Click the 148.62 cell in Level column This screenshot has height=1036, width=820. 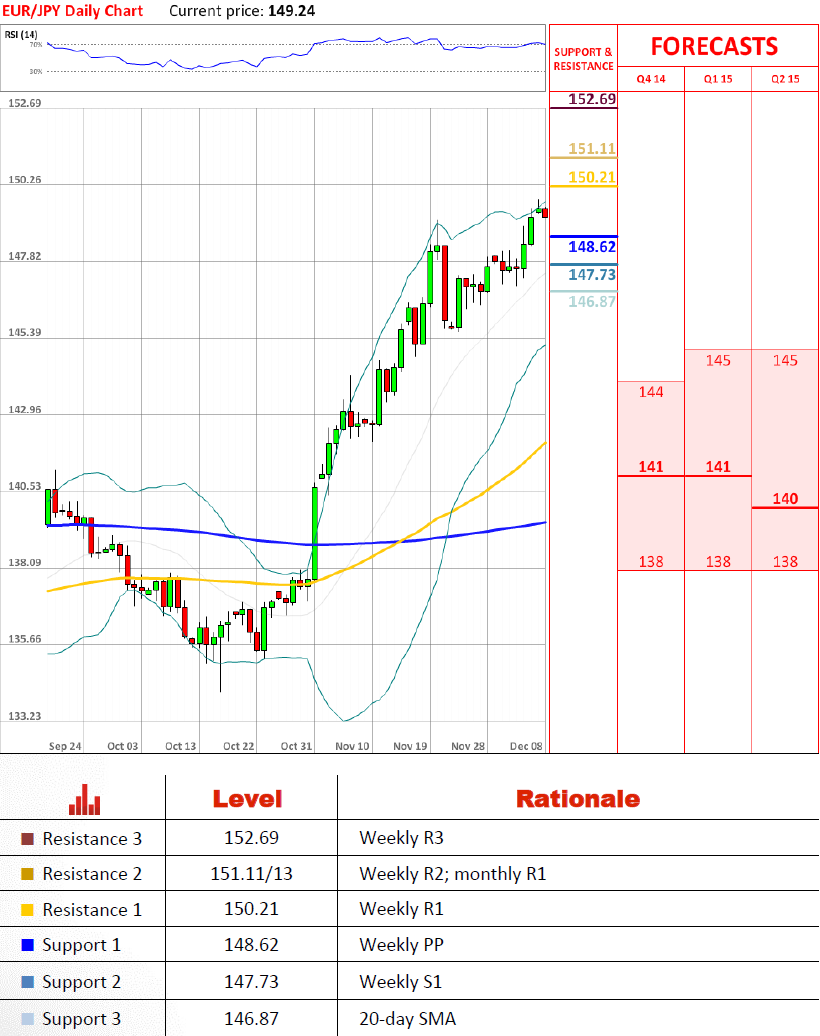pos(251,945)
